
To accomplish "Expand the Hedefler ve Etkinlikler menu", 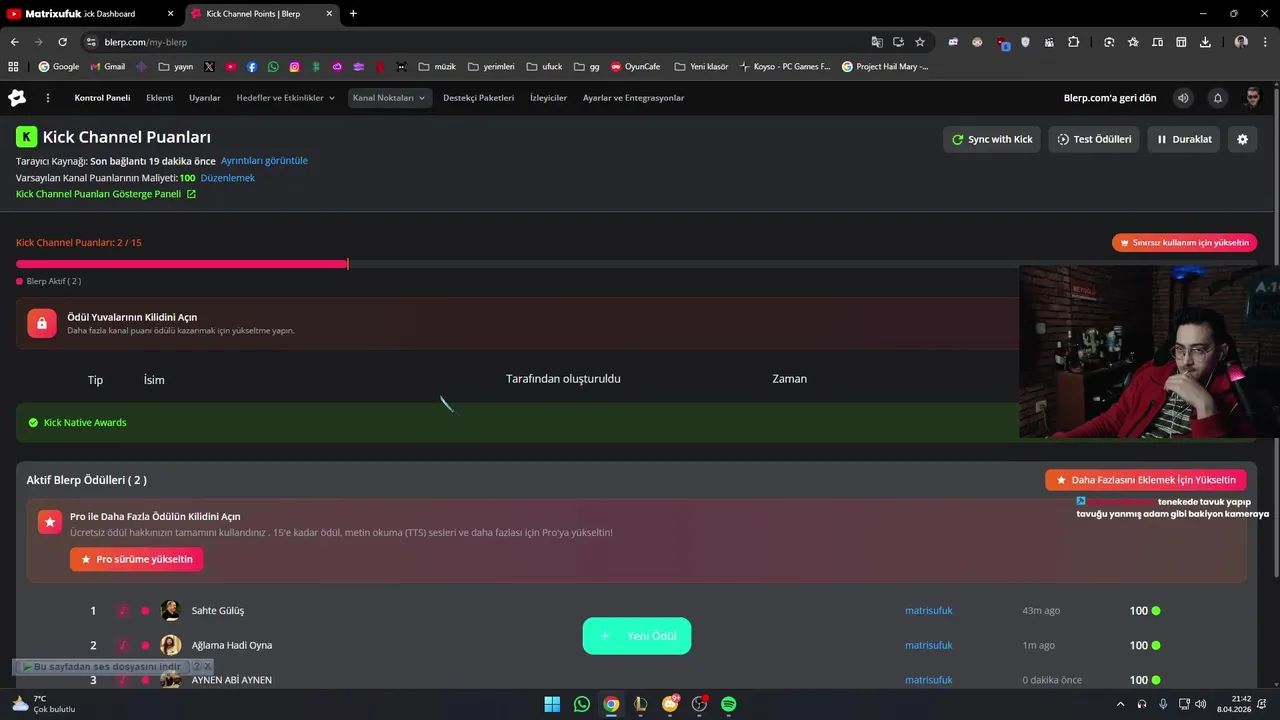I will pos(286,98).
